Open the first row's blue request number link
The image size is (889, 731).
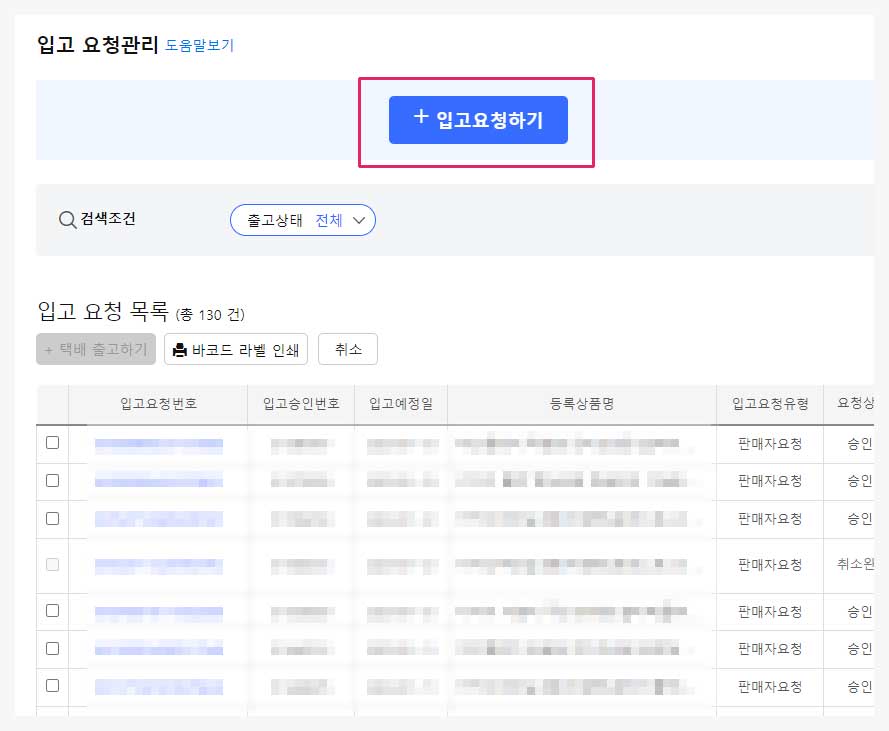[158, 443]
